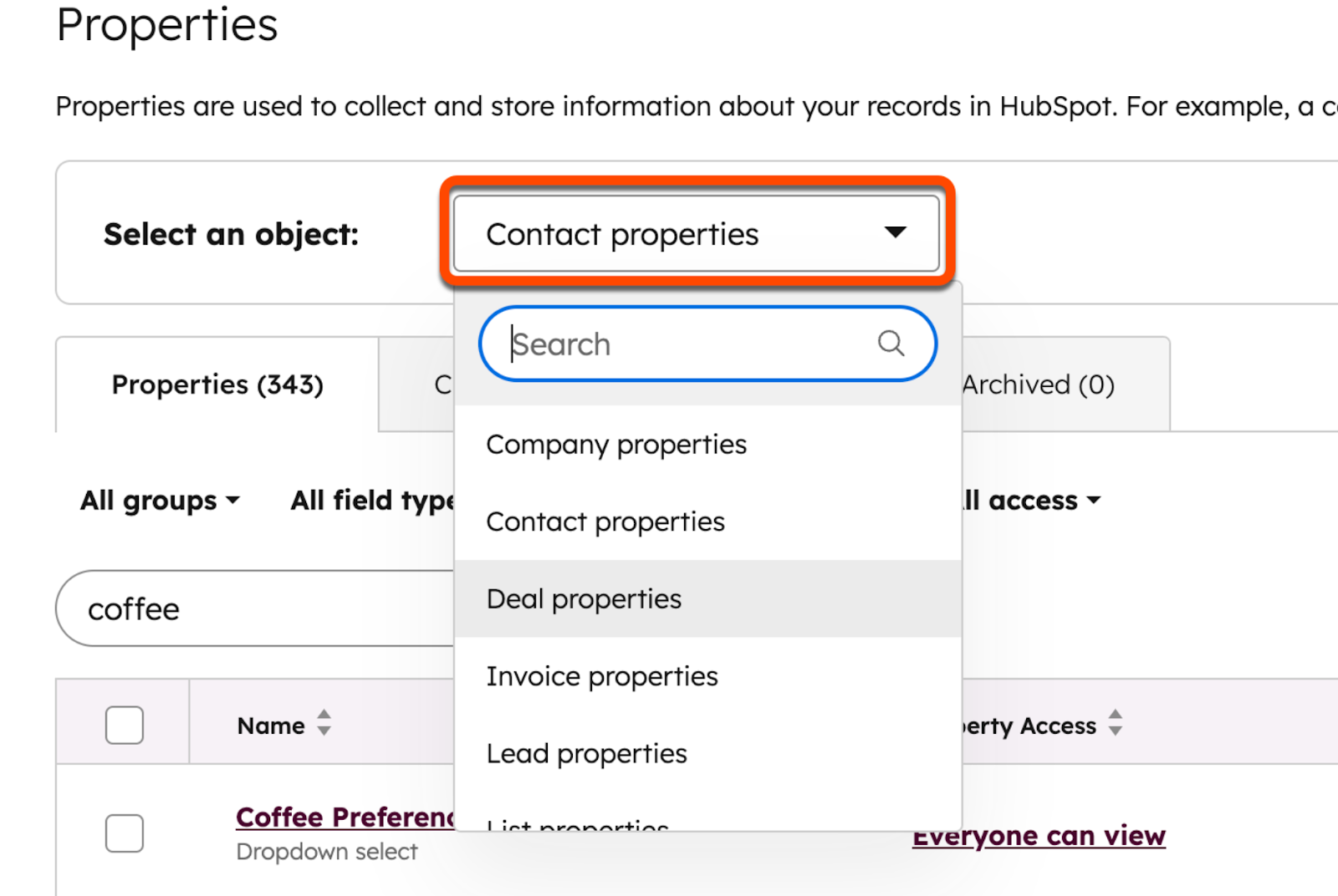Choose Lead properties option
Viewport: 1338px width, 896px height.
click(x=586, y=753)
